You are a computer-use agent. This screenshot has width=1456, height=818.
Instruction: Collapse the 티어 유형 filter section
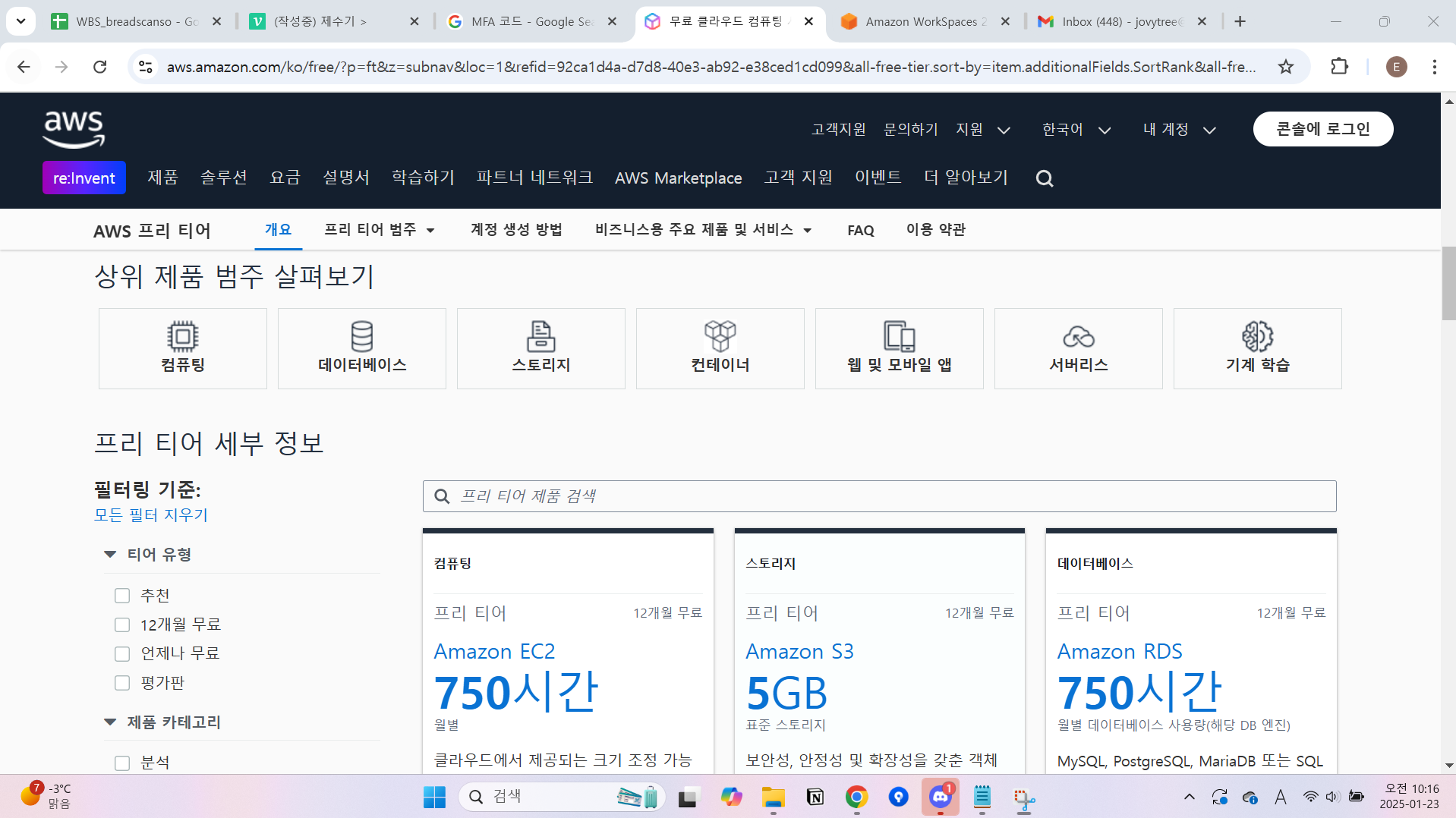[110, 554]
